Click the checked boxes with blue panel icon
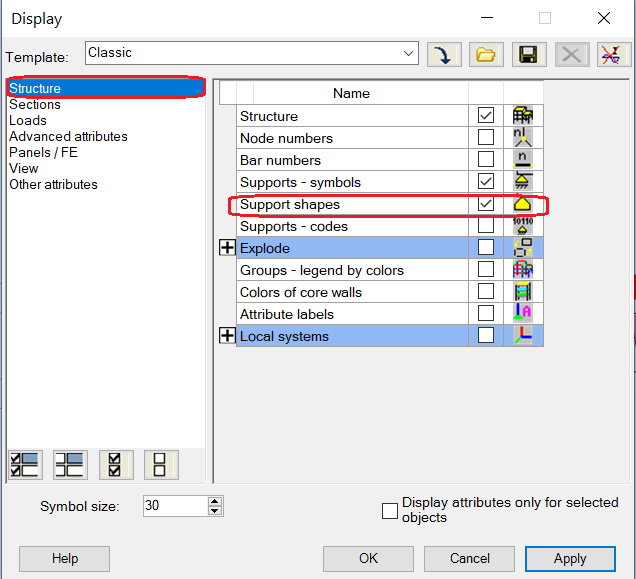Image resolution: width=636 pixels, height=579 pixels. [25, 465]
